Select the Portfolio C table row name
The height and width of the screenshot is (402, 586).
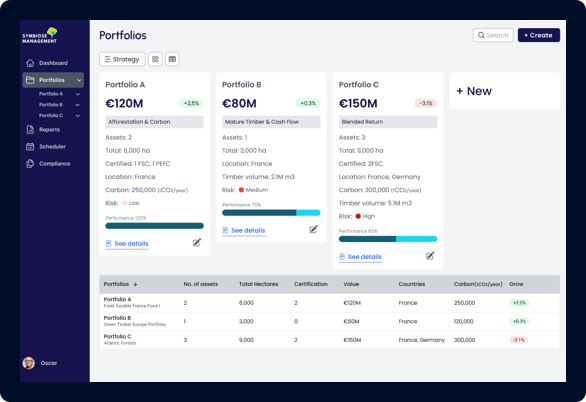117,336
